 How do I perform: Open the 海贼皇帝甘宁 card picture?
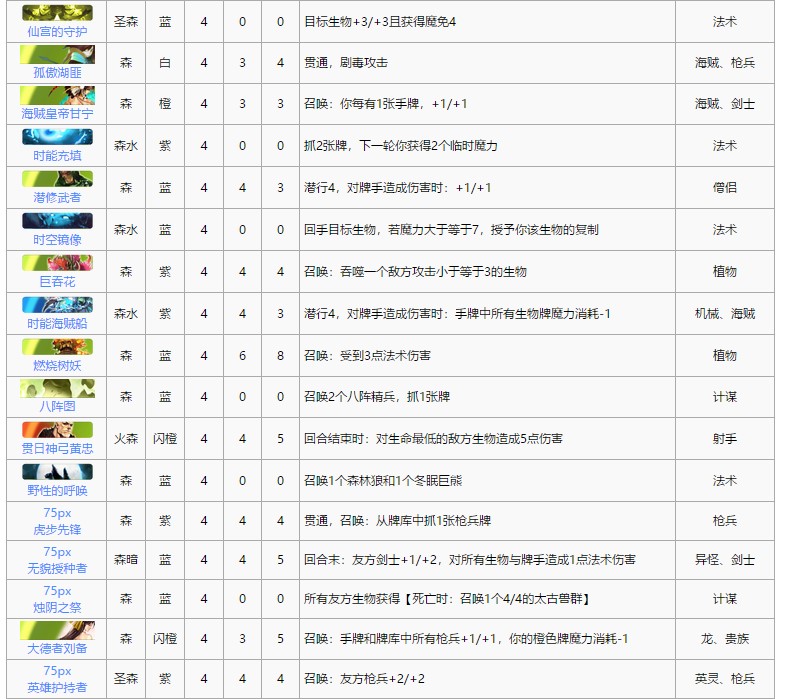click(57, 96)
